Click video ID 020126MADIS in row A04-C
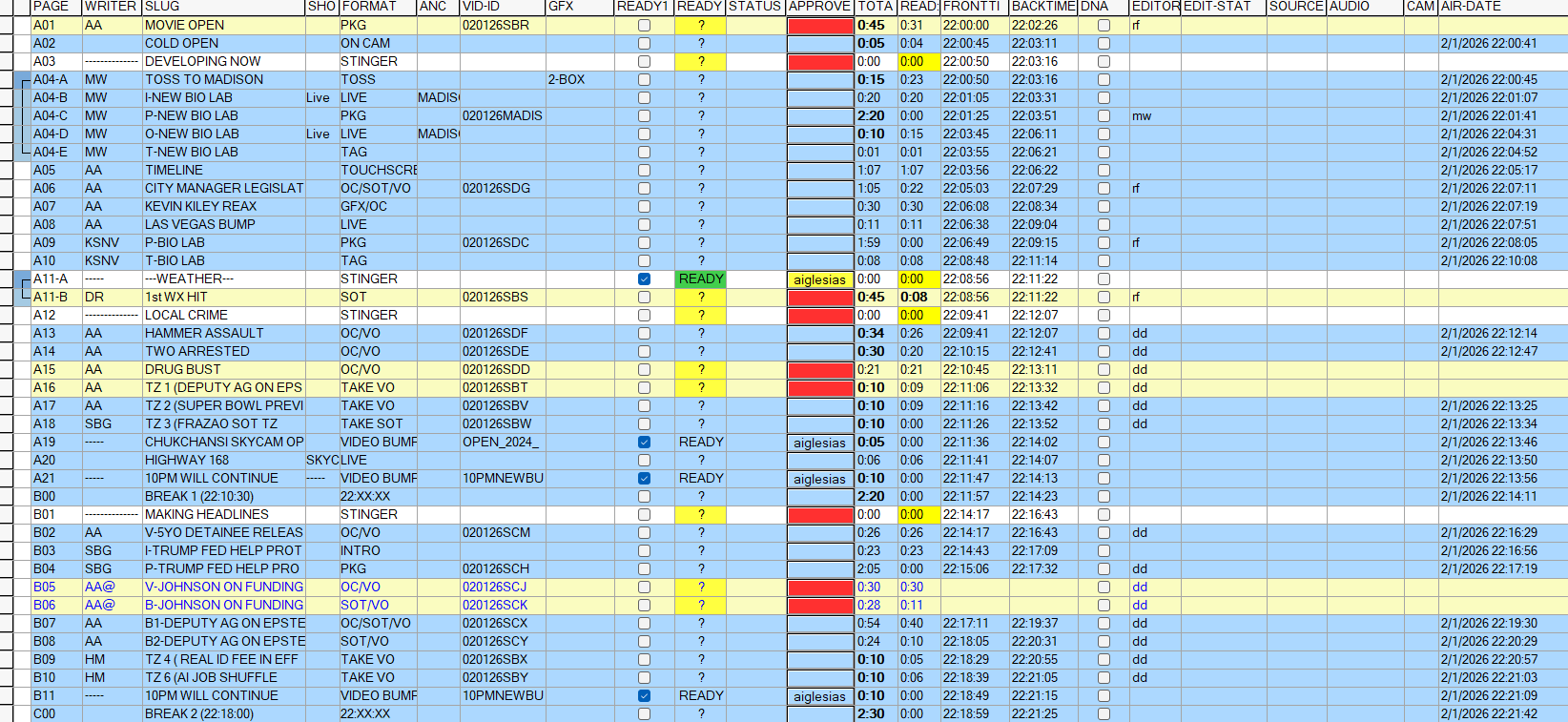This screenshot has width=1568, height=722. 502,116
